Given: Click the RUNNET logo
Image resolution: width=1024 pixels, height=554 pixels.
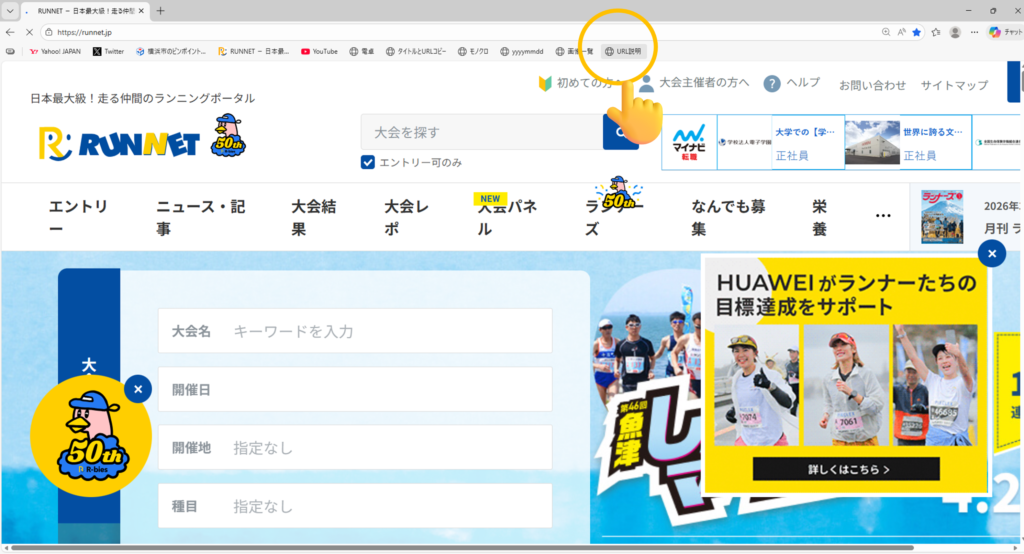Looking at the screenshot, I should click(x=120, y=142).
